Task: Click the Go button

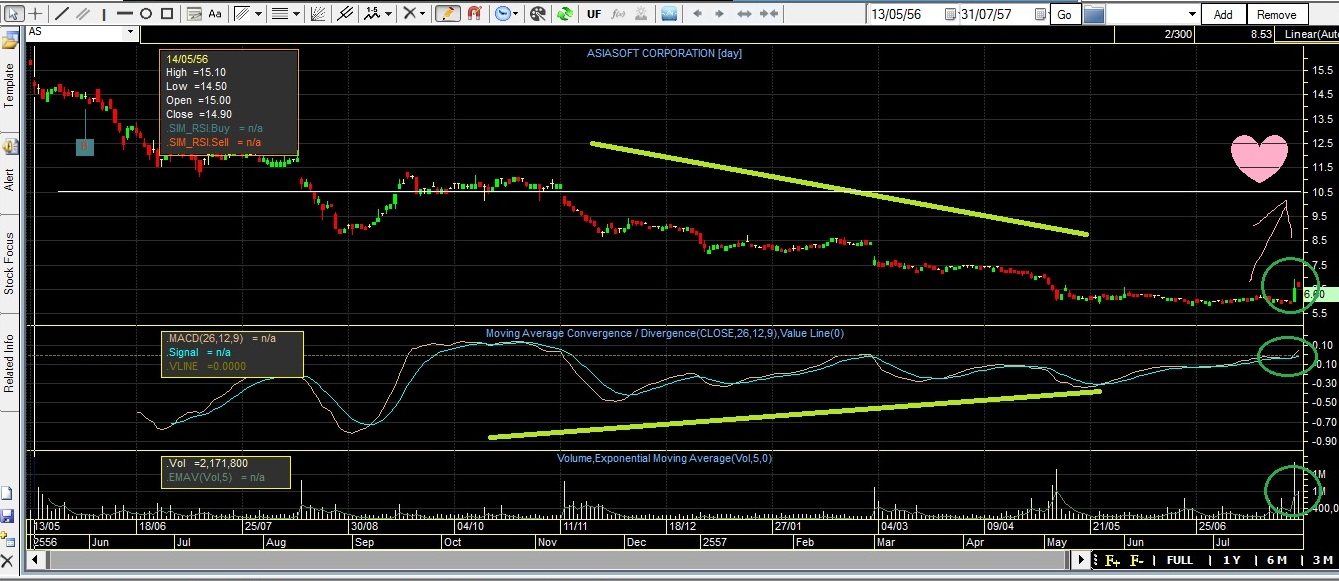Action: pyautogui.click(x=1064, y=14)
